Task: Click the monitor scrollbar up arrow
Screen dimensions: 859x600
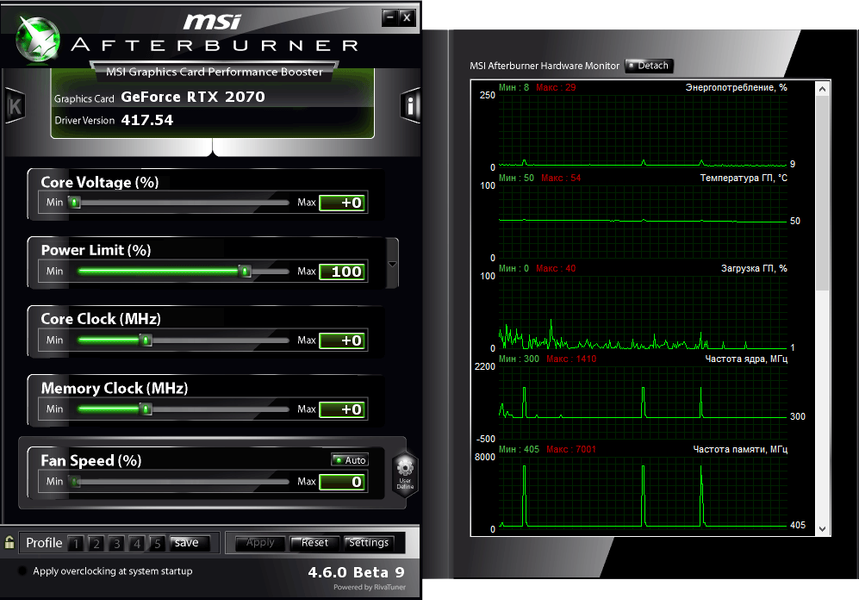Action: tap(822, 89)
